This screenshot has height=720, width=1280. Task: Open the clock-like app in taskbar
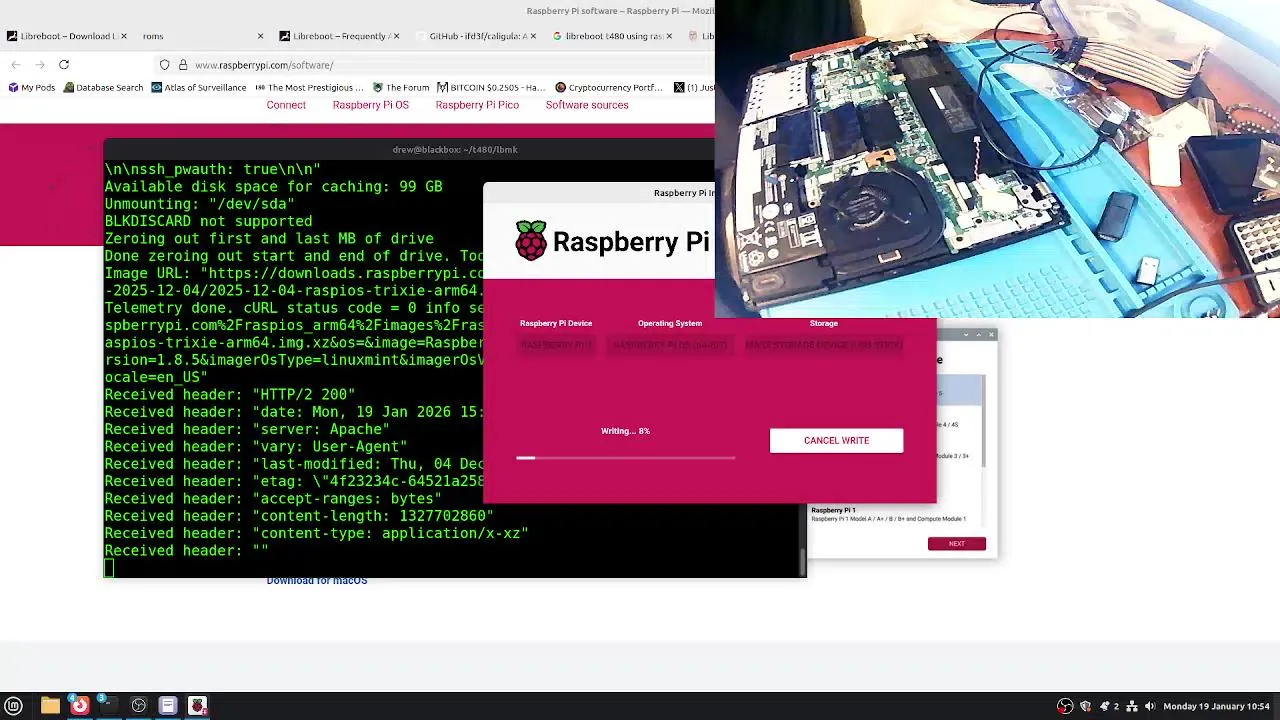point(139,706)
